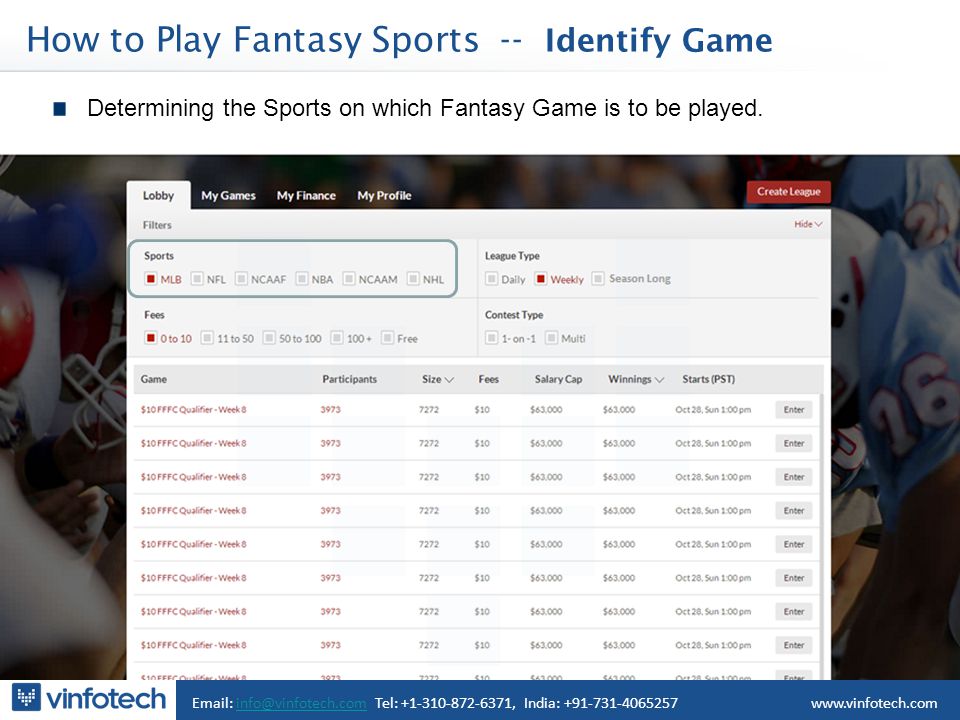The image size is (960, 720).
Task: Check the NCAAF sports checkbox
Action: coord(241,279)
